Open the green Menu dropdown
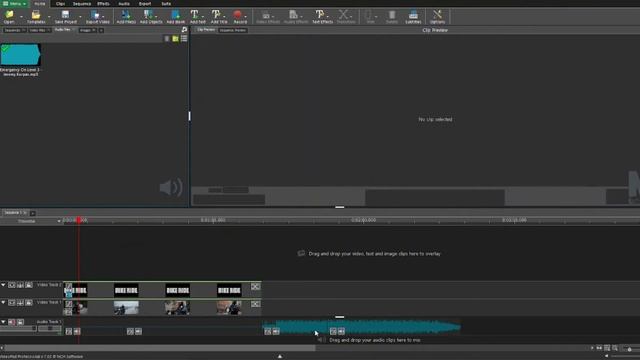Screen dimensions: 640x360 [x=15, y=3]
